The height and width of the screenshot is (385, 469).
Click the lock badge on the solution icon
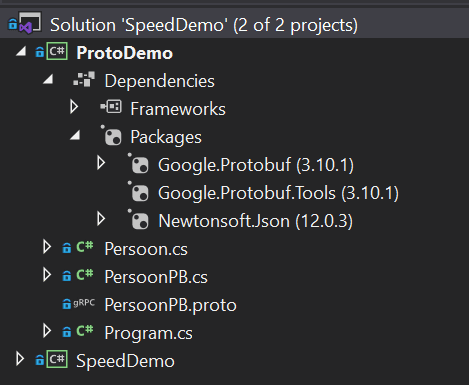[13, 24]
